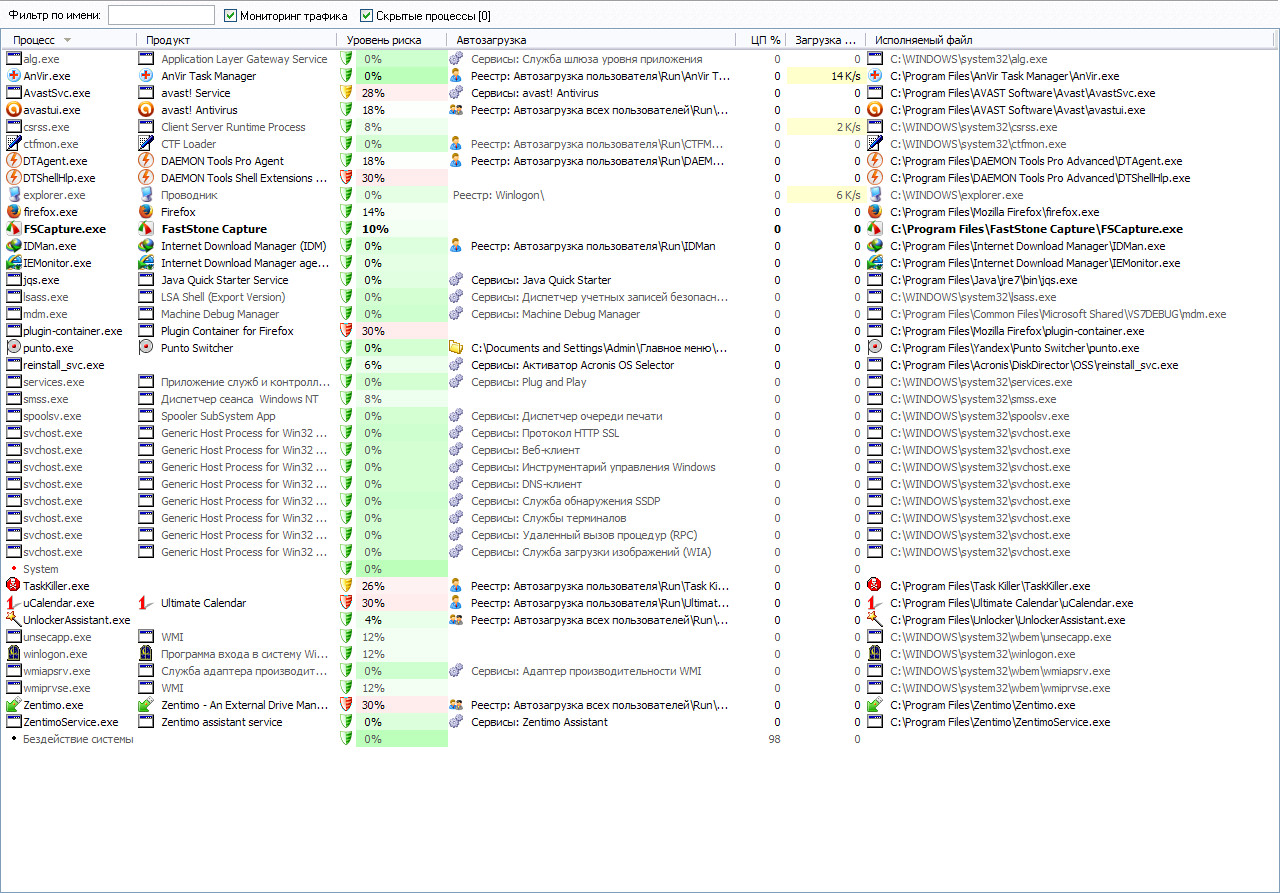Screen dimensions: 1280x893
Task: Click Сервисы: Zentimo Assistant entry
Action: (539, 722)
